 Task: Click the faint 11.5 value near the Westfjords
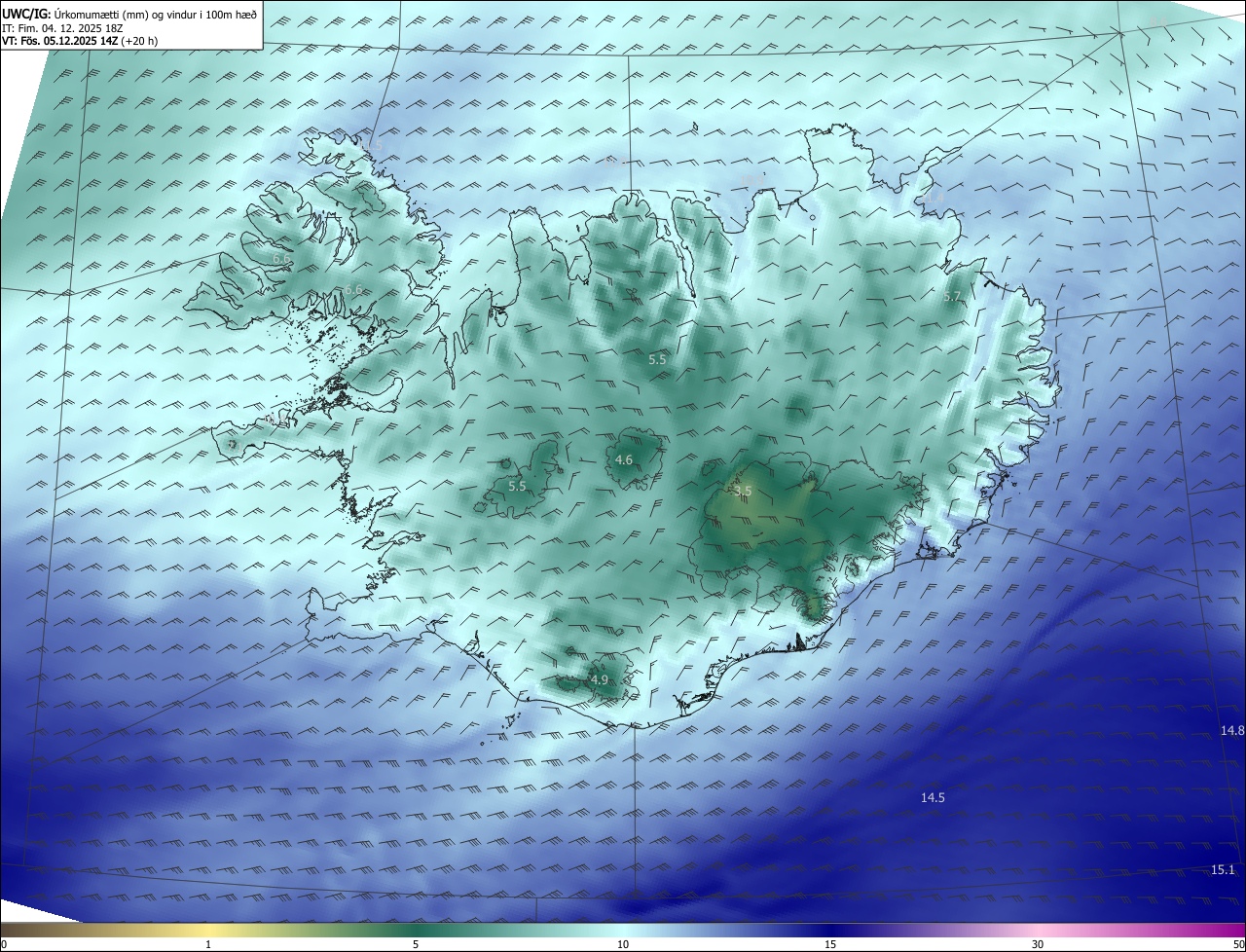pos(373,146)
